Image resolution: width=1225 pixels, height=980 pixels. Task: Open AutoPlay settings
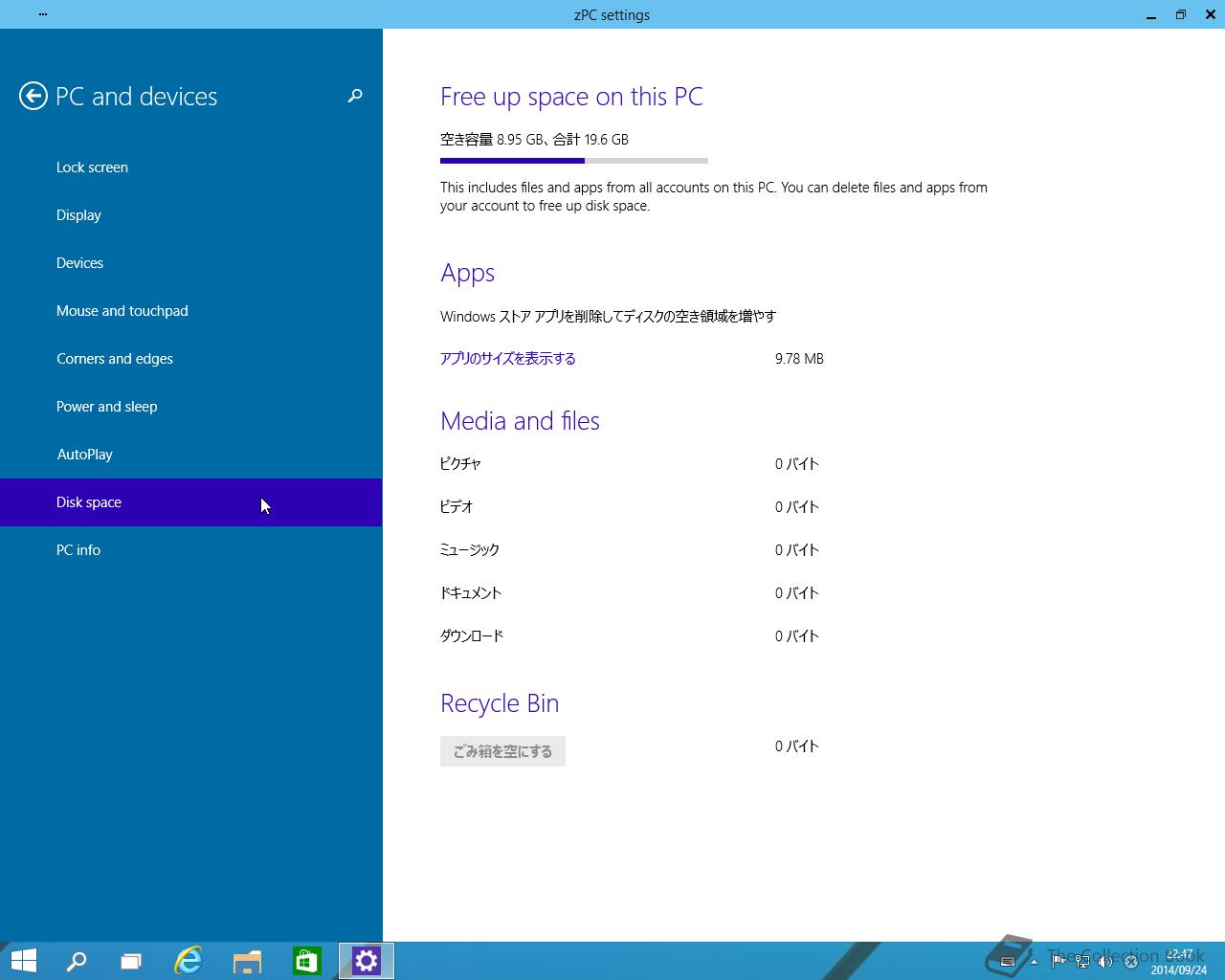(x=191, y=455)
